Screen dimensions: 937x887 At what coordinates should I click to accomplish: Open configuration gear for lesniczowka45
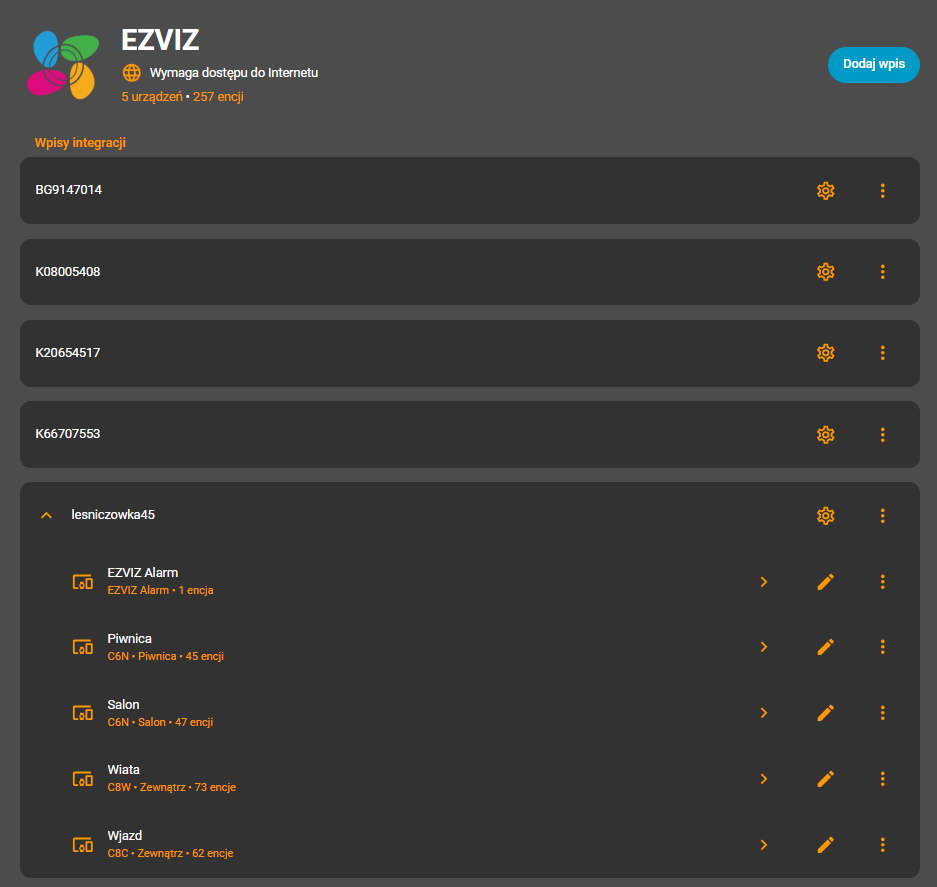[825, 515]
